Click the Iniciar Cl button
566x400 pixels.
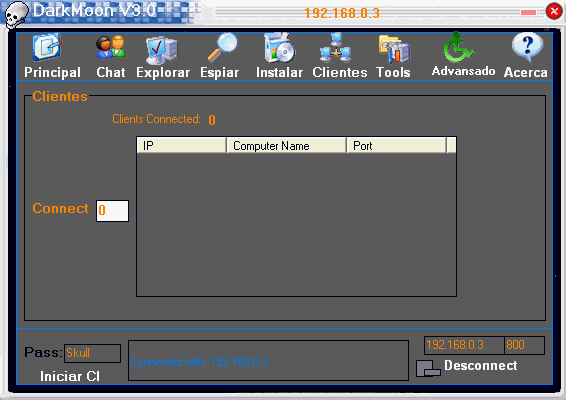click(x=70, y=376)
